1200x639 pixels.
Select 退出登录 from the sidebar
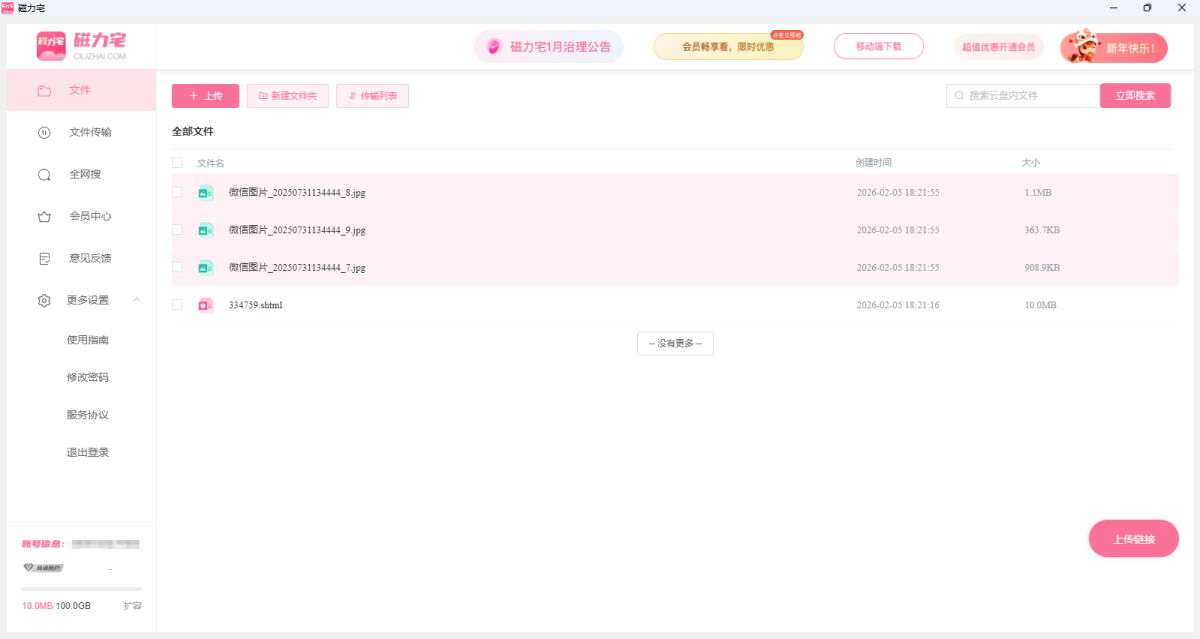[x=87, y=453]
